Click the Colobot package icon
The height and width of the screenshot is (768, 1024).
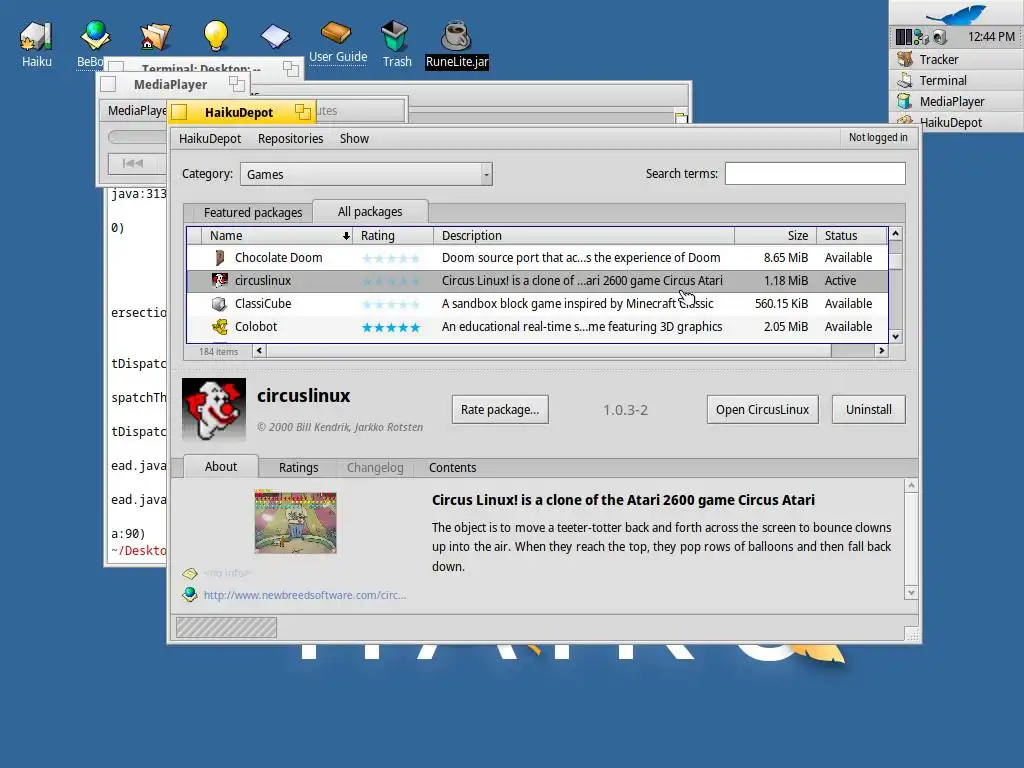(219, 327)
